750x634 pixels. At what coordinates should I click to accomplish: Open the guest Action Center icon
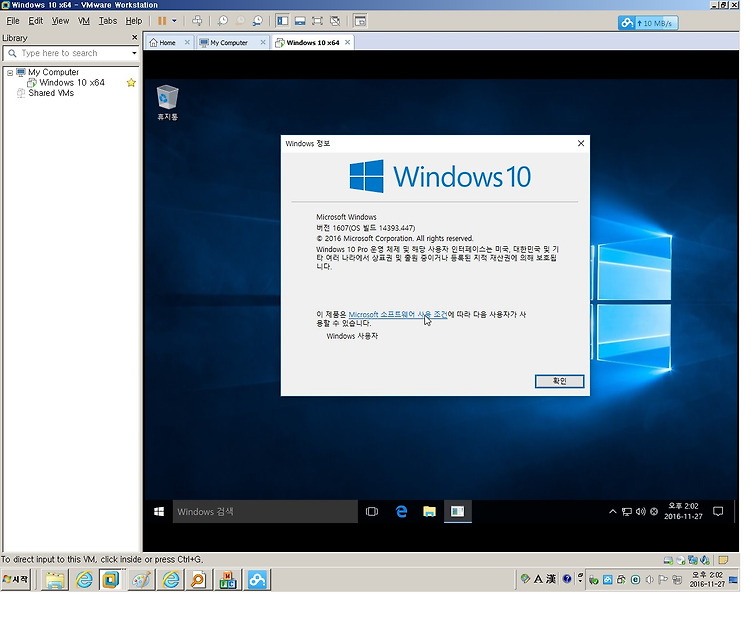[717, 512]
